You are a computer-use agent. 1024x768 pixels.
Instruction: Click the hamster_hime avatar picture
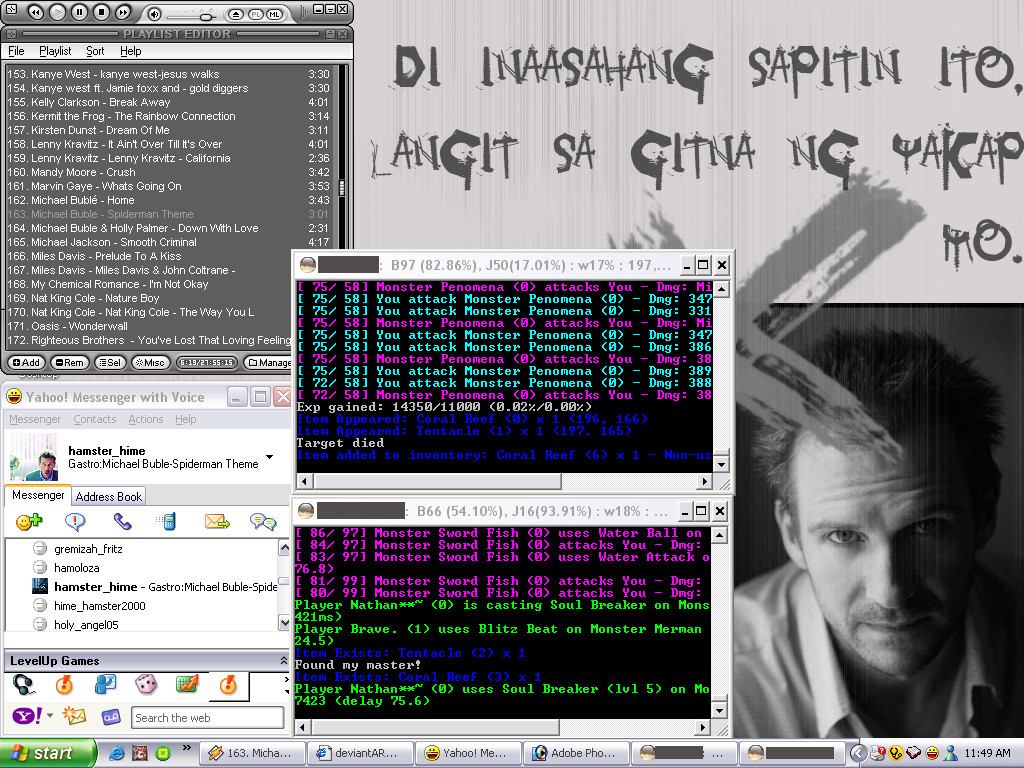pyautogui.click(x=34, y=457)
